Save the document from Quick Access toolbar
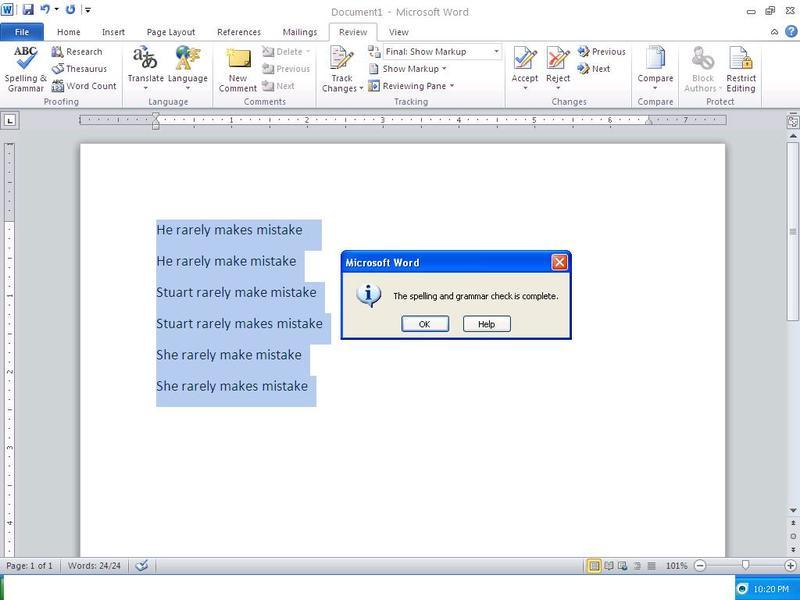The image size is (800, 600). point(28,10)
